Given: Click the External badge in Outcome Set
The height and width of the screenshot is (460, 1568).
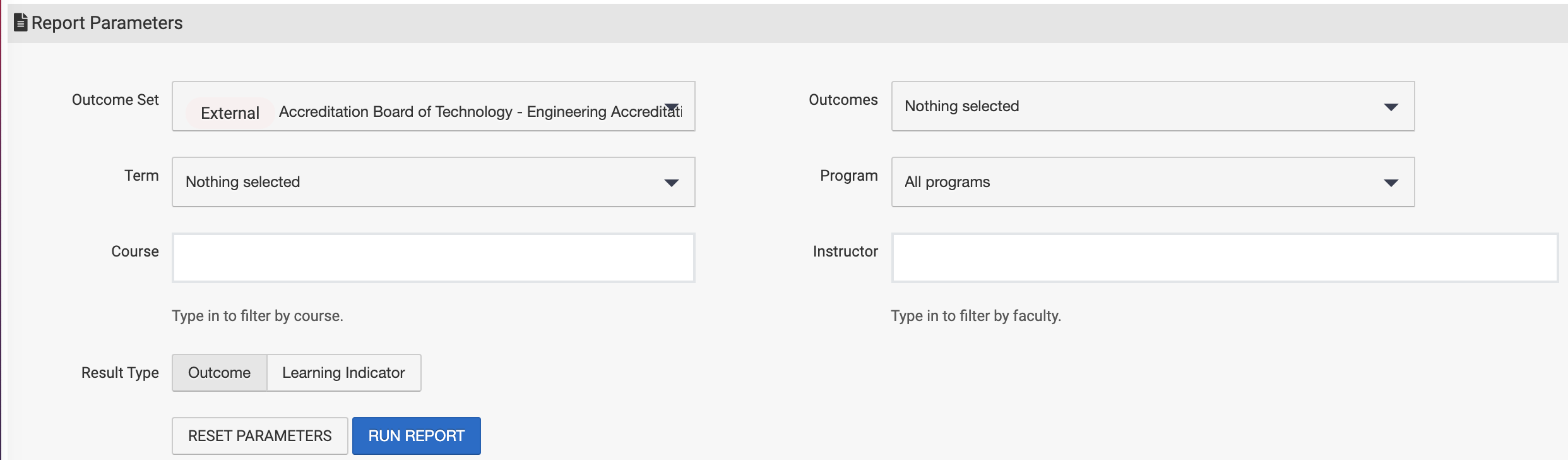Looking at the screenshot, I should [230, 113].
